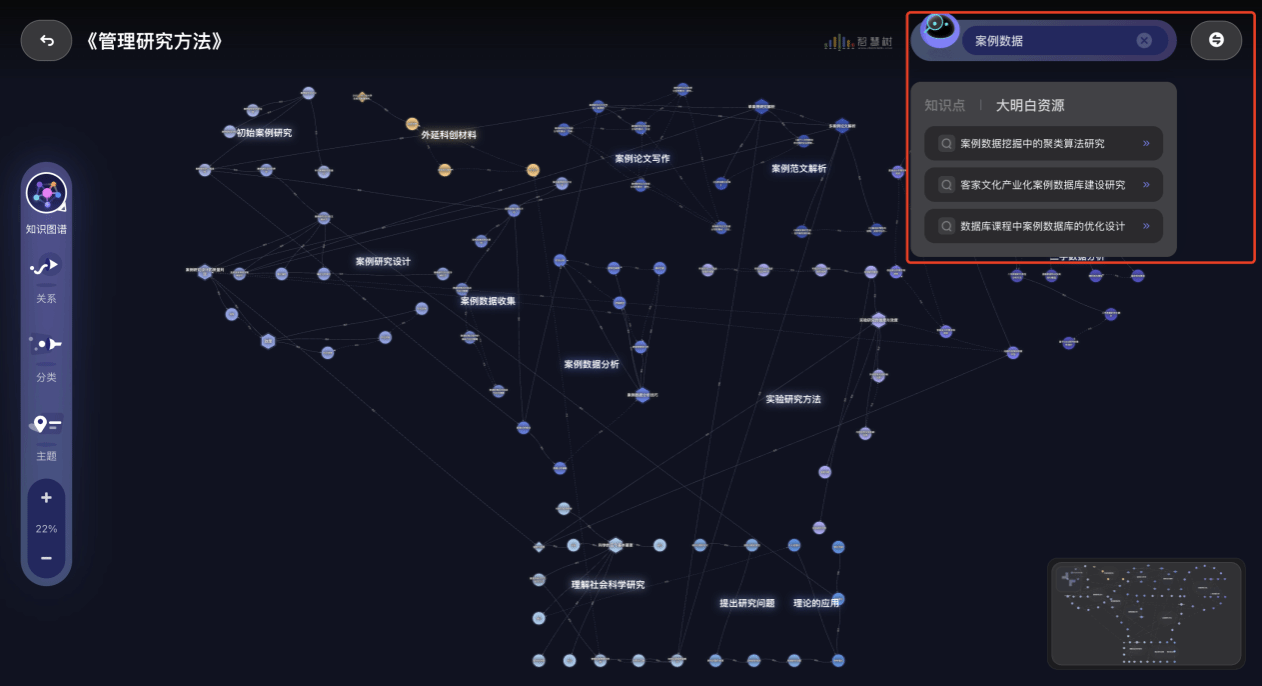Click the back arrow button

pyautogui.click(x=46, y=41)
